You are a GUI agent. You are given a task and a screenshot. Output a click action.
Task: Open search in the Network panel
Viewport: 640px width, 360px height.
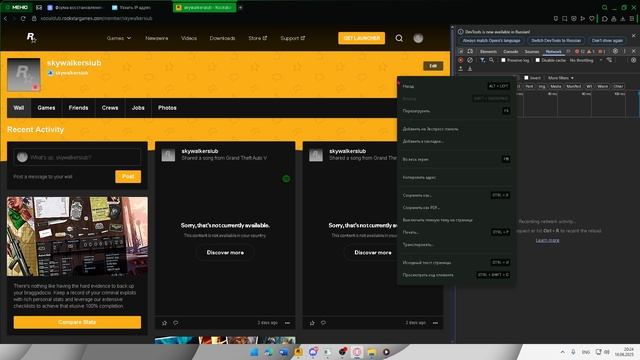click(x=491, y=60)
